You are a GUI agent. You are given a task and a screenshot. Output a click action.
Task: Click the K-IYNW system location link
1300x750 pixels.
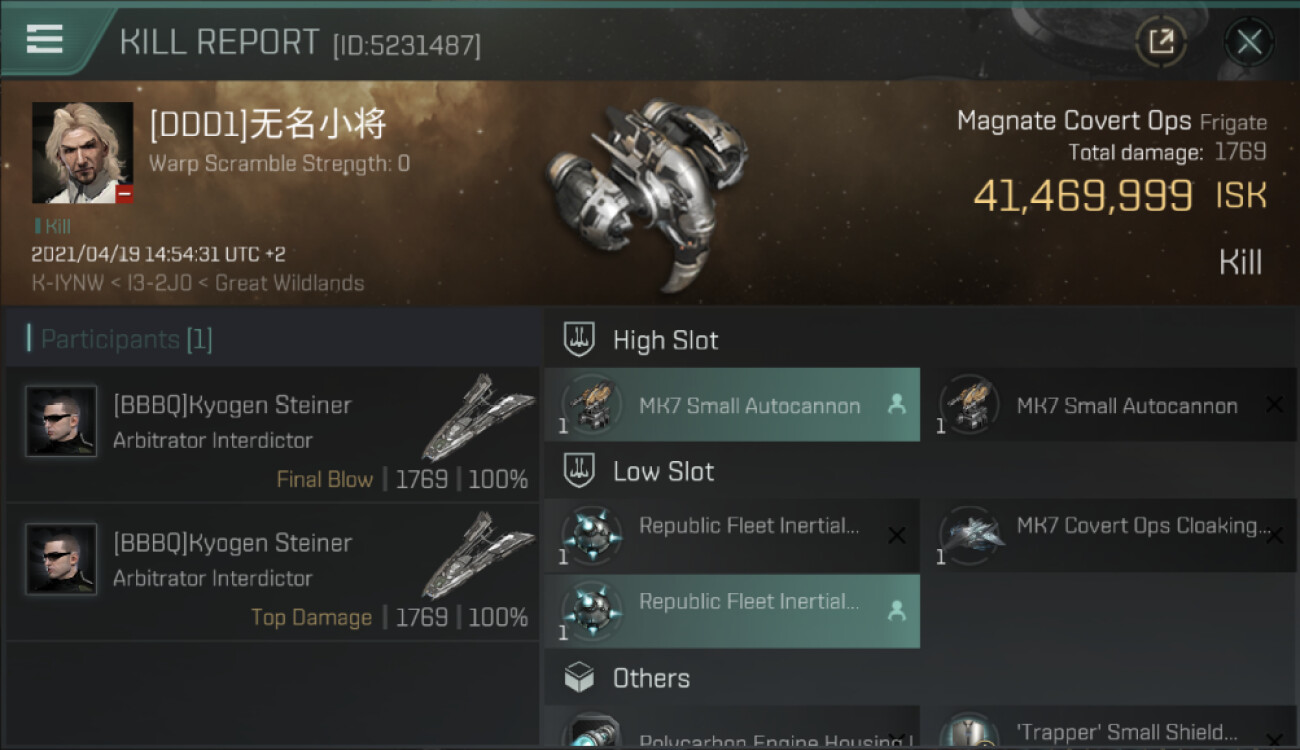(x=54, y=283)
